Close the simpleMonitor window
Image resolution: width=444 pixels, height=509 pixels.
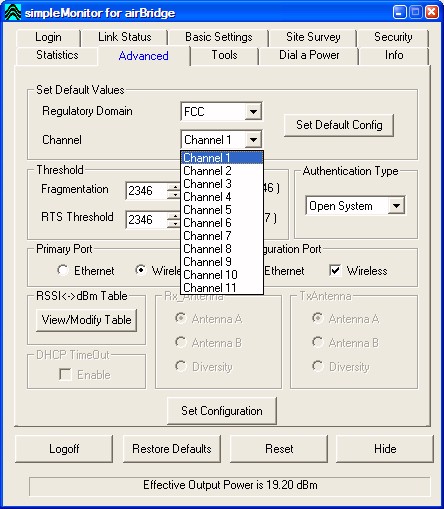tap(432, 12)
